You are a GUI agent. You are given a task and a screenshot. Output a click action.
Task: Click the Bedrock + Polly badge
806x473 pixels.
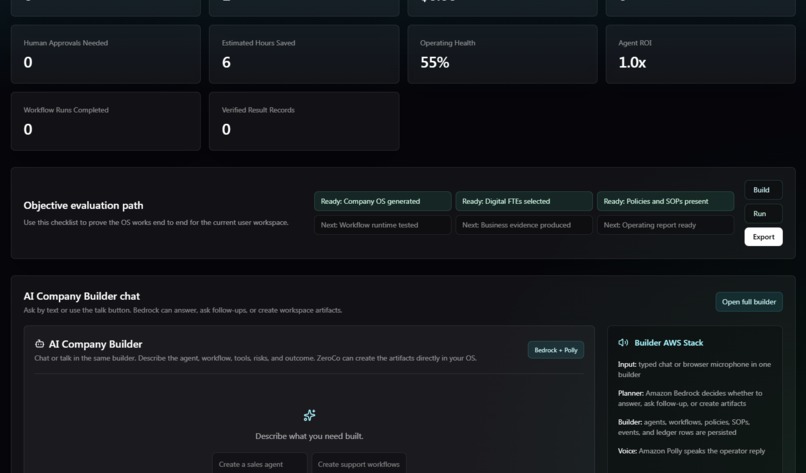[x=556, y=350]
